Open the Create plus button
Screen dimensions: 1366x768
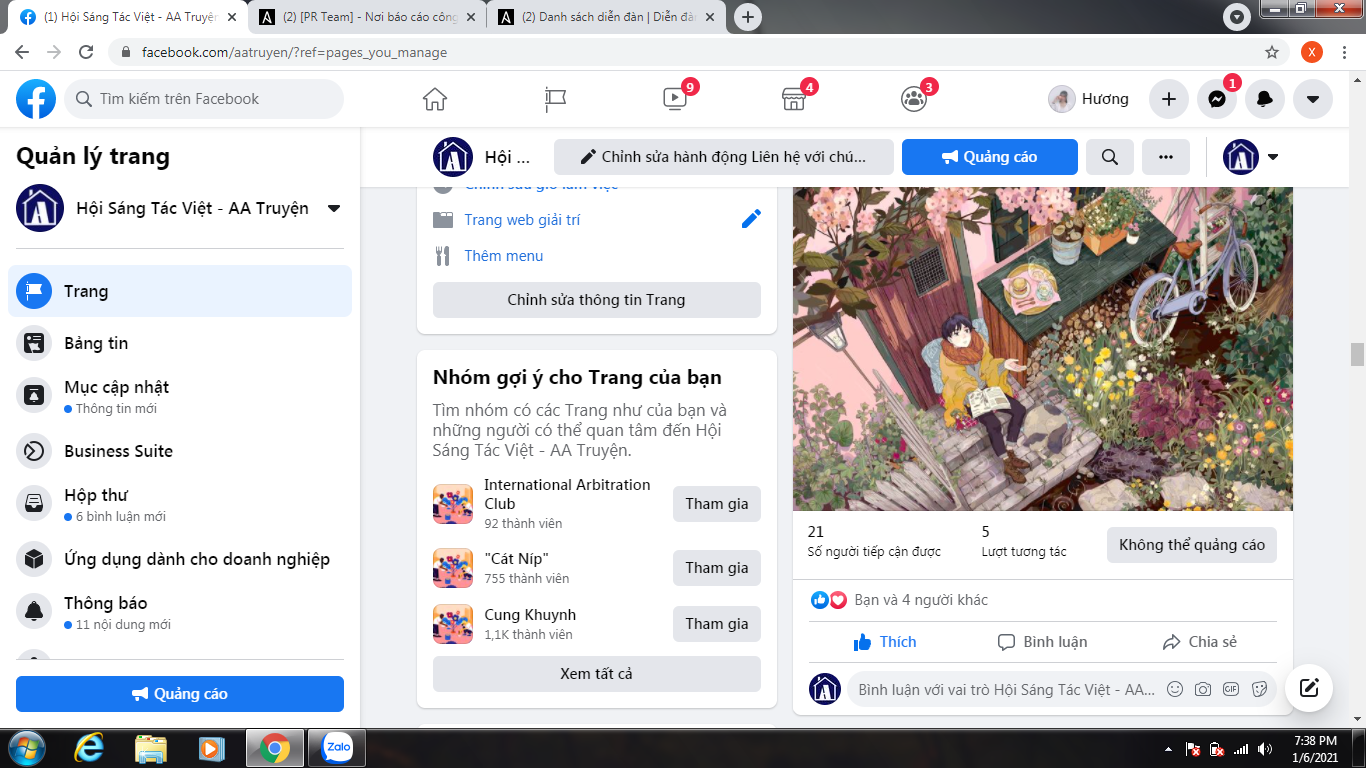click(x=1168, y=99)
